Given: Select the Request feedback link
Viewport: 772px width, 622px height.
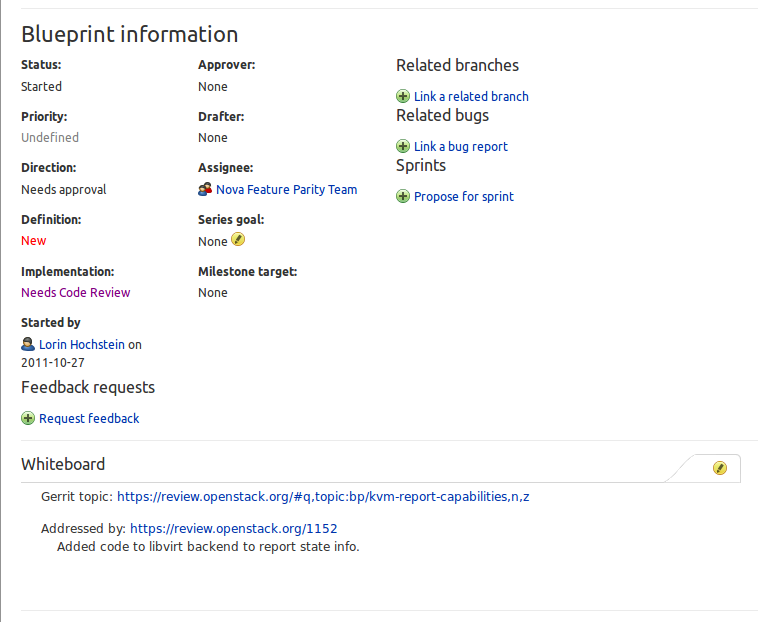Looking at the screenshot, I should tap(89, 419).
